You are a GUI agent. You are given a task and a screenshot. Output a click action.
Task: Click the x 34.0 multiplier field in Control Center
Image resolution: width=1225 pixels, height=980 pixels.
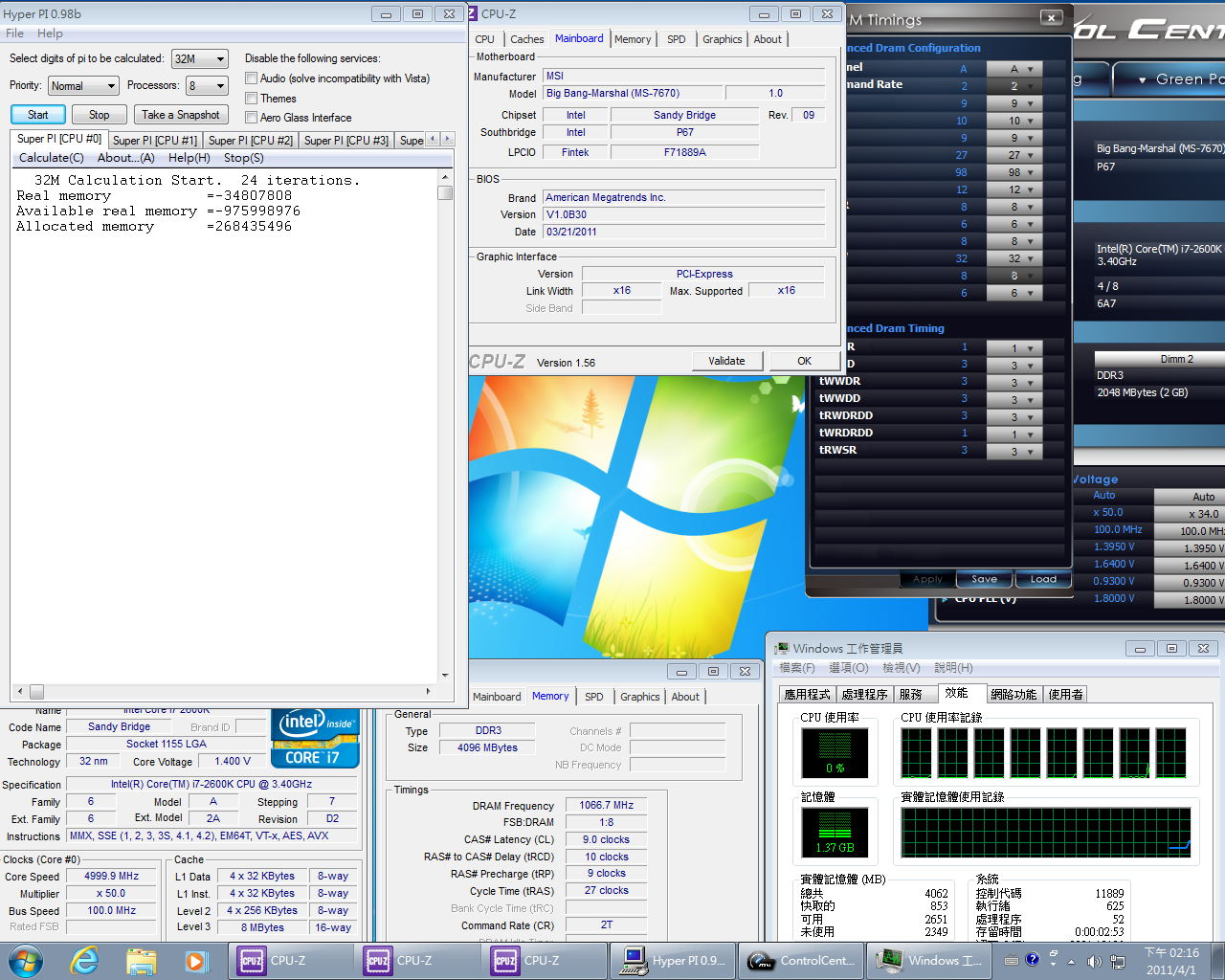pos(1190,514)
